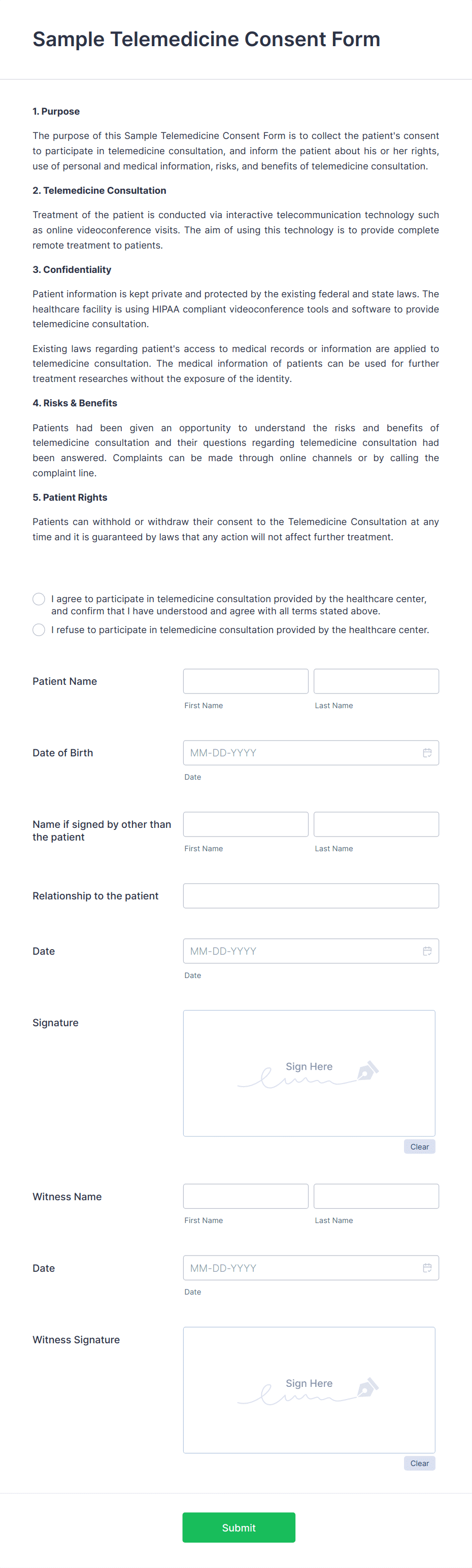Submit the telemedicine consent form

pyautogui.click(x=239, y=1527)
